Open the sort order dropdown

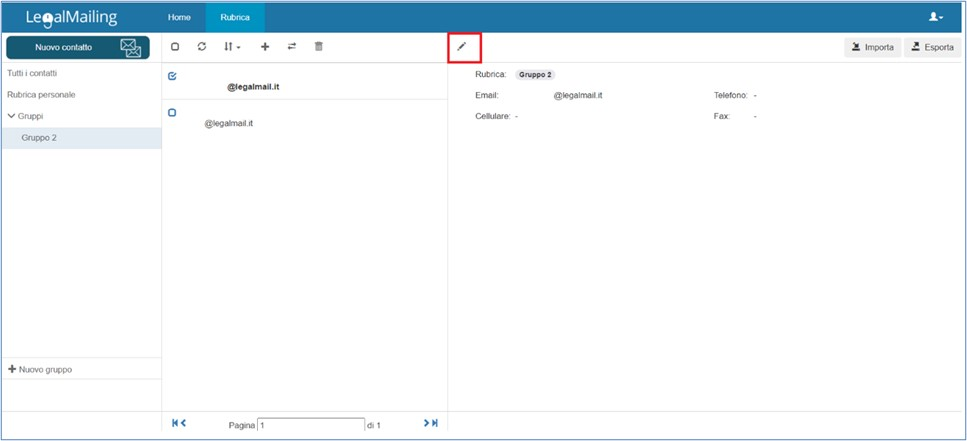click(231, 47)
